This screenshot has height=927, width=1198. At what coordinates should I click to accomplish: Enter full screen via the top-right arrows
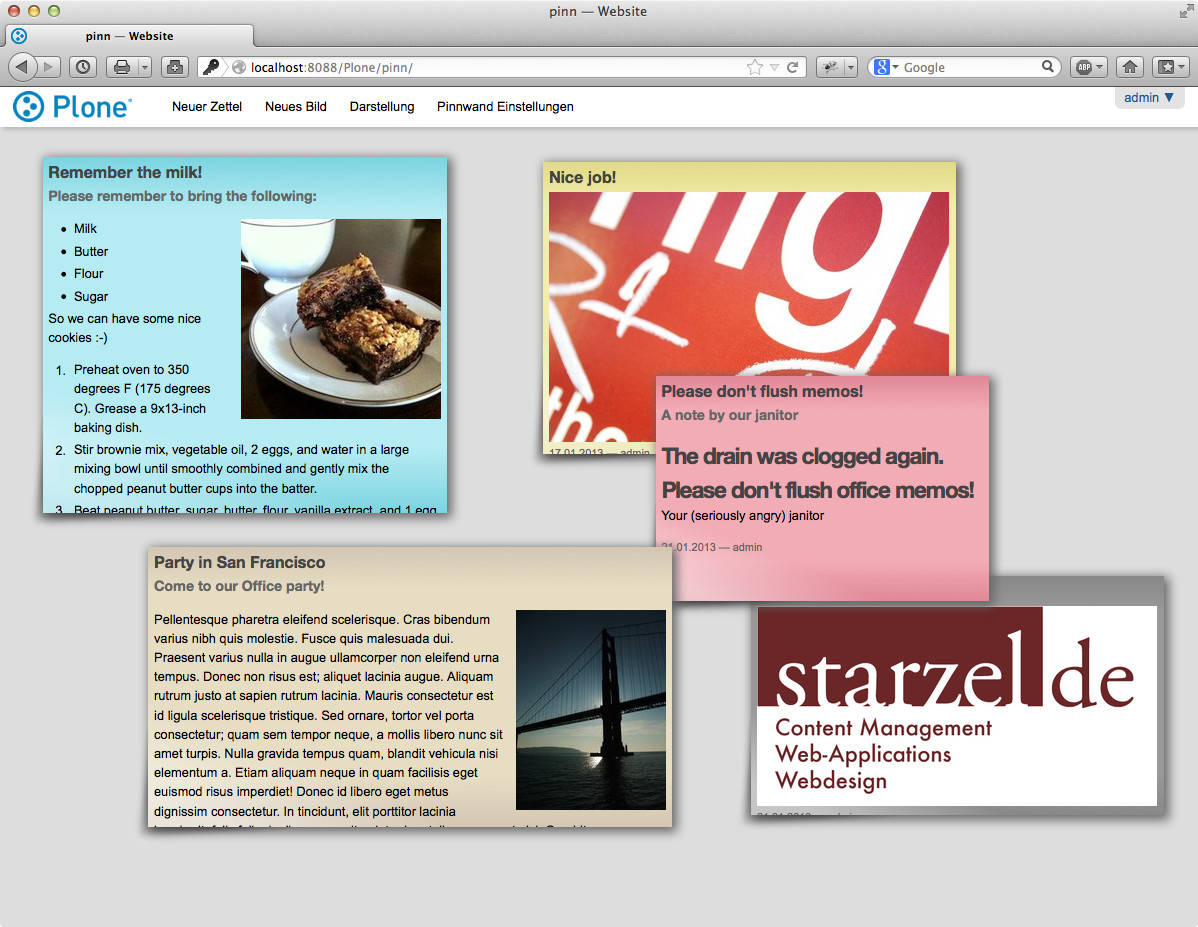[x=1185, y=11]
